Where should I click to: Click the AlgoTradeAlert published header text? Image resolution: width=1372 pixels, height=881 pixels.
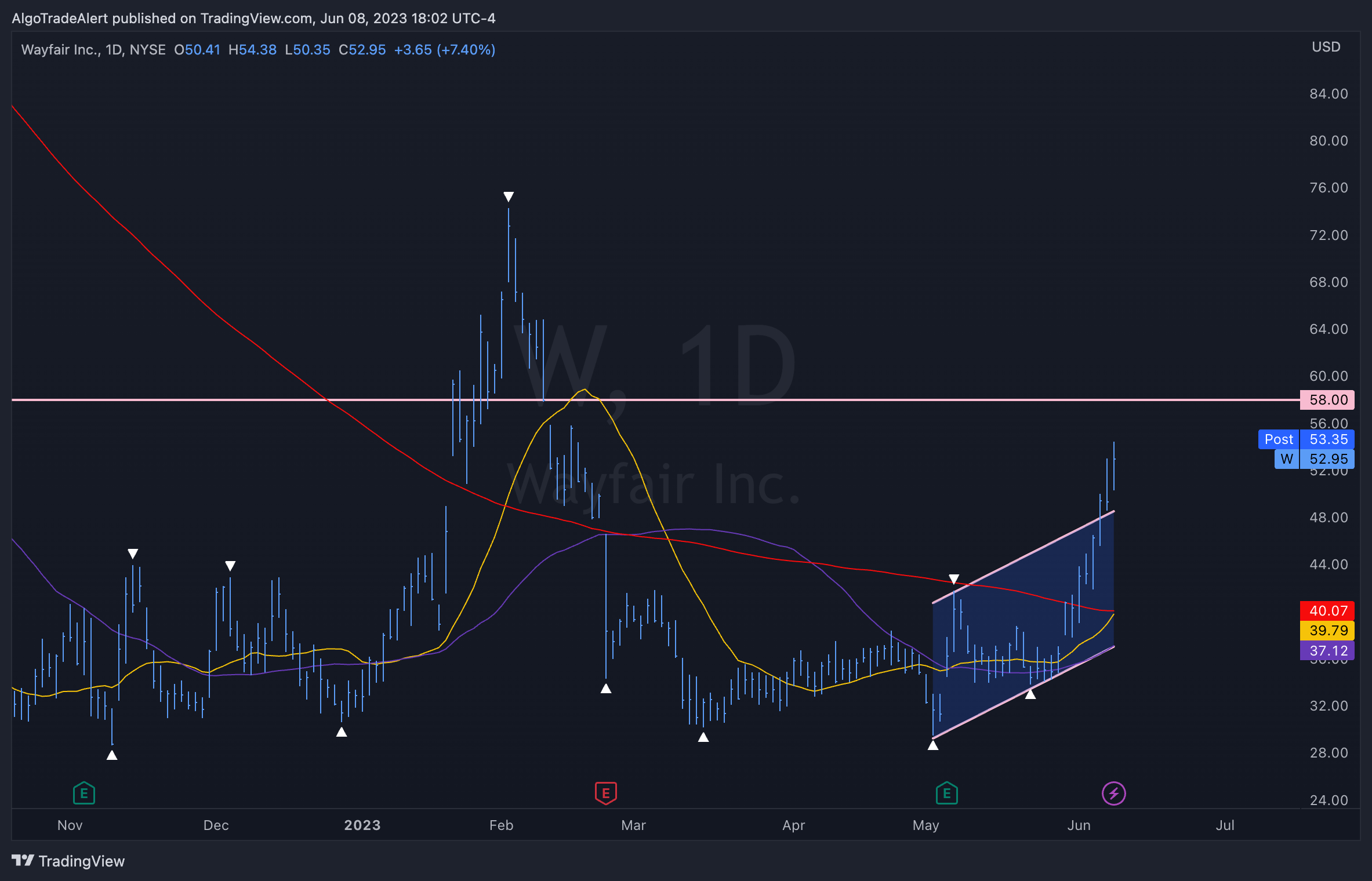point(253,19)
